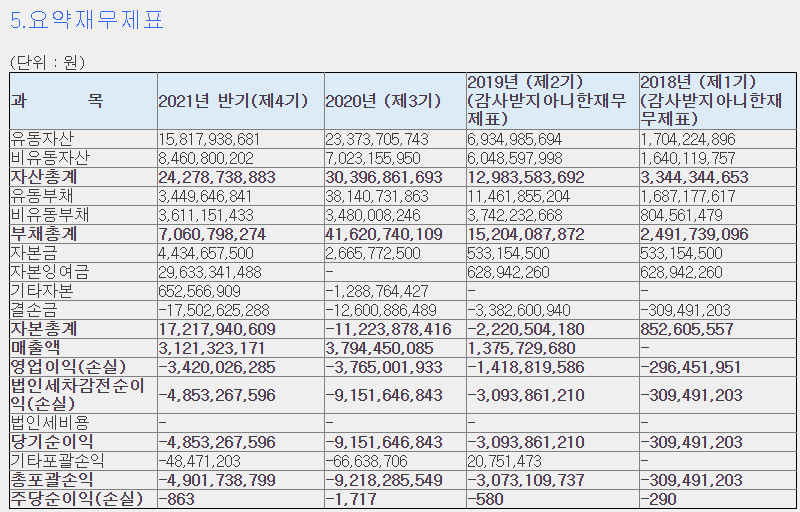Viewport: 800px width, 512px height.
Task: Click the value -3,420,026,285
Action: [217, 367]
